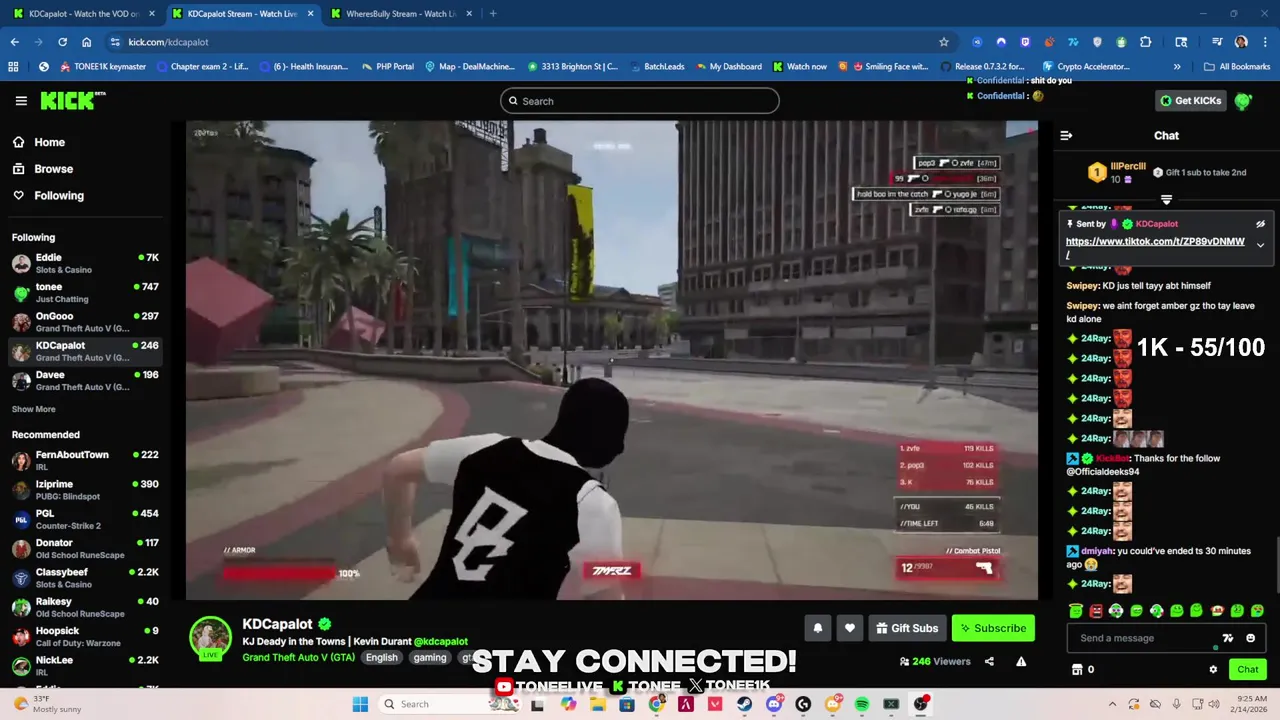This screenshot has width=1280, height=720.
Task: Open Following in the sidebar
Action: (x=48, y=196)
